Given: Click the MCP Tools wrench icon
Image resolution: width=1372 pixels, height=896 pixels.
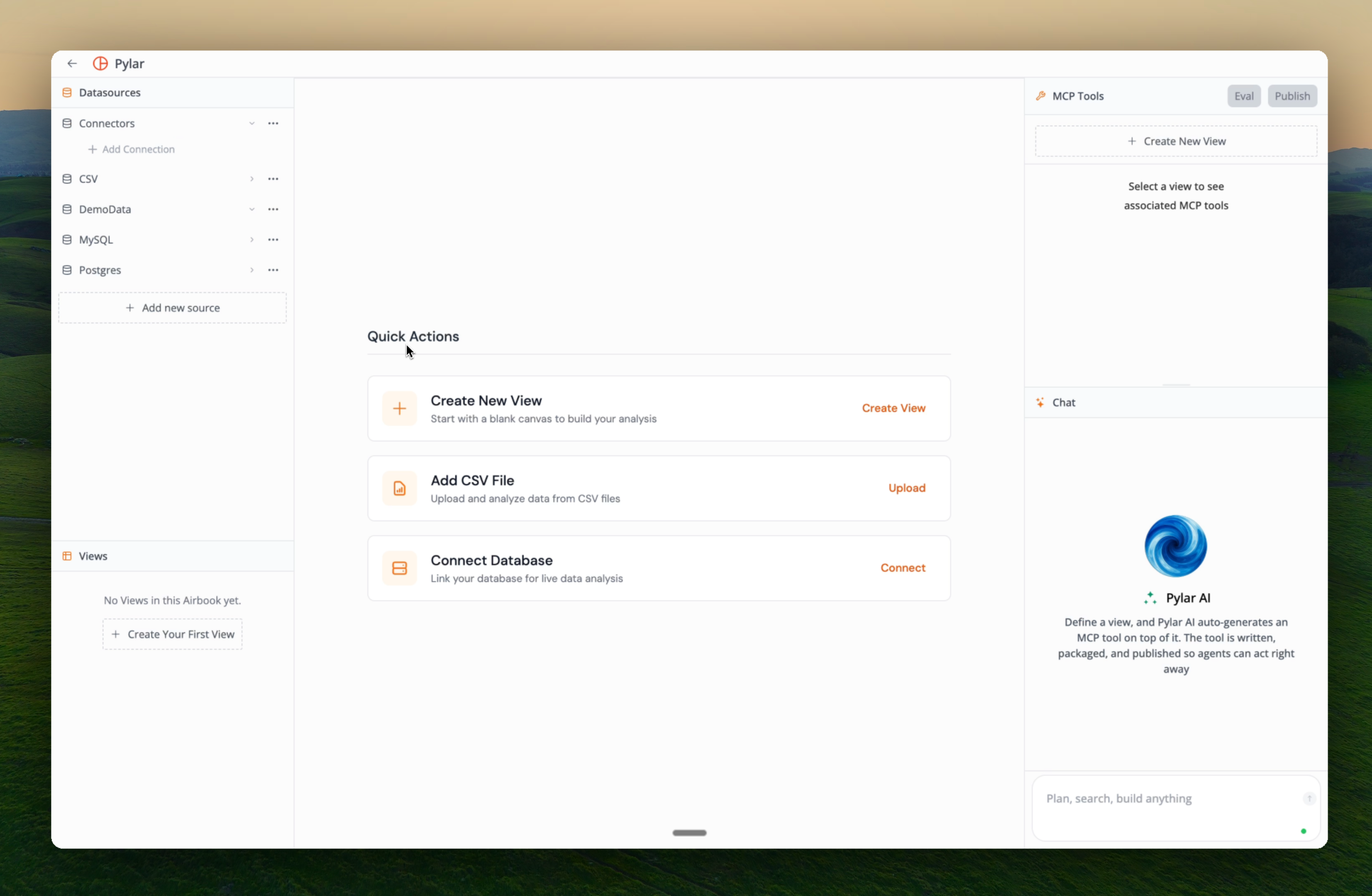Looking at the screenshot, I should (x=1041, y=96).
